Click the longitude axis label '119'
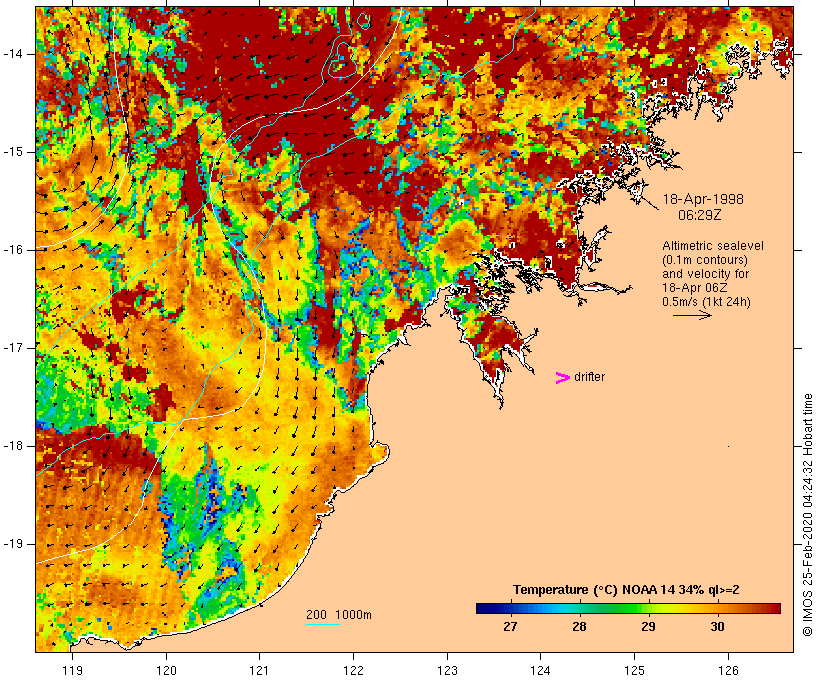The height and width of the screenshot is (680, 820). tap(72, 670)
